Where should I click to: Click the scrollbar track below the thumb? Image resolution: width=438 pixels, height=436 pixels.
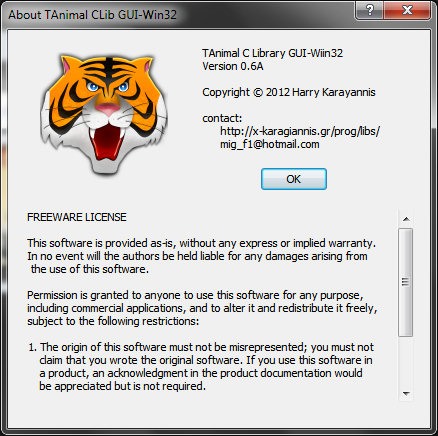click(406, 361)
